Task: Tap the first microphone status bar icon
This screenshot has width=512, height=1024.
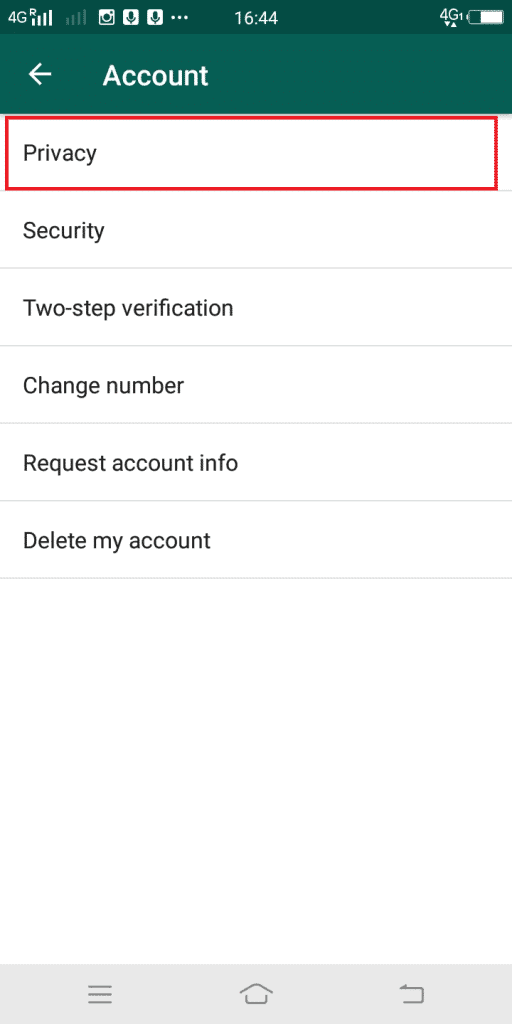Action: [131, 18]
